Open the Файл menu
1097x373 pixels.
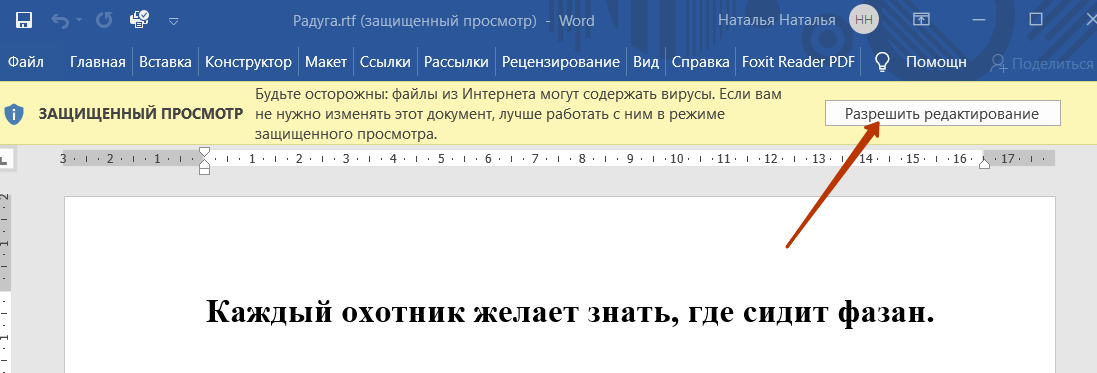pos(26,62)
